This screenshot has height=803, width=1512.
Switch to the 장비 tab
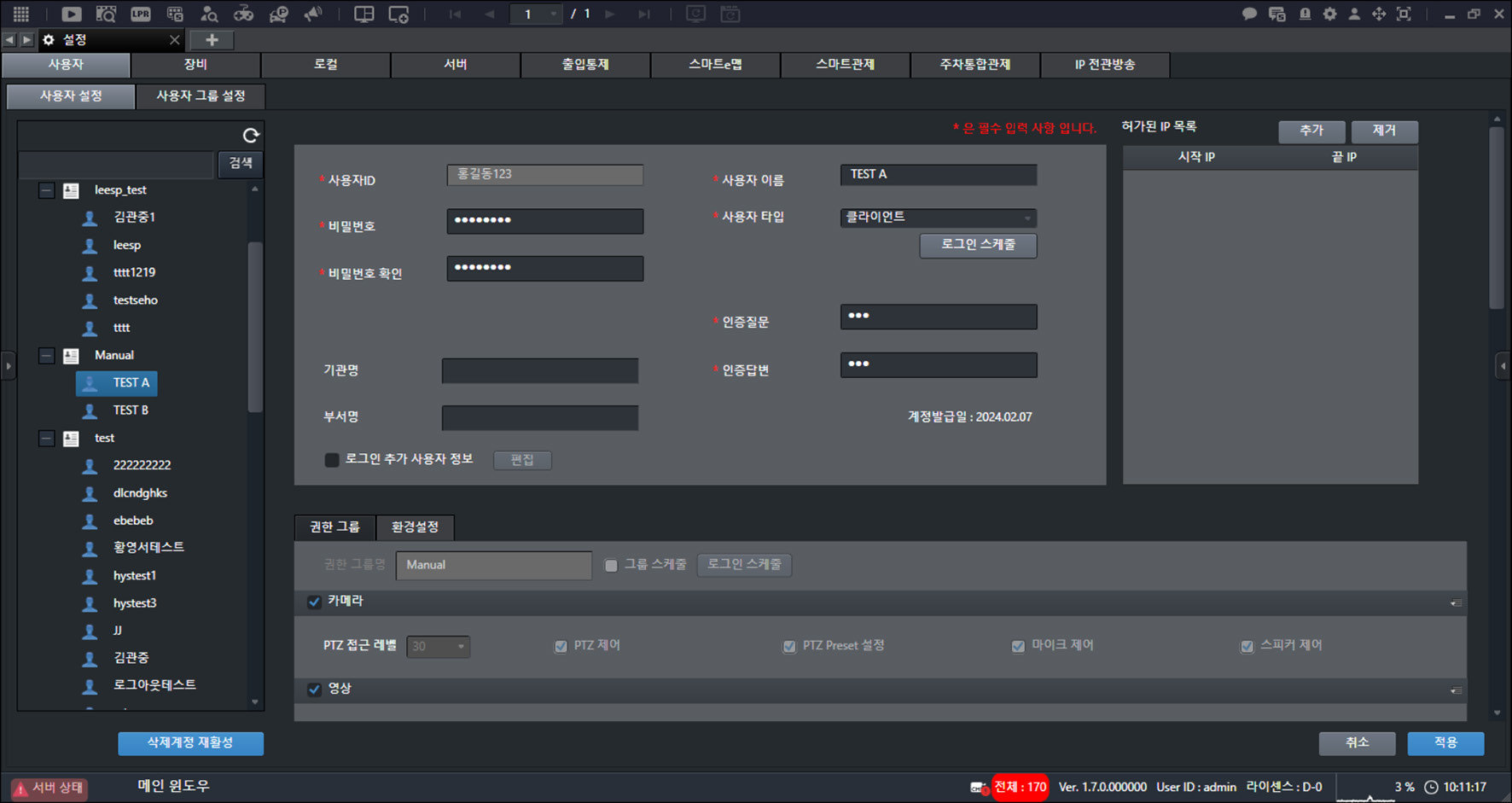pos(195,65)
